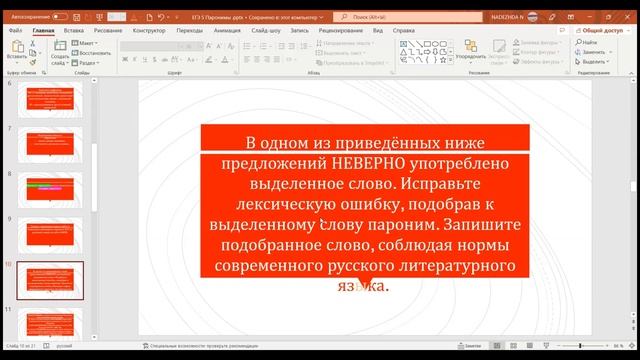Open the Выделить select dropdown
Image resolution: width=640 pixels, height=360 pixels.
592,62
